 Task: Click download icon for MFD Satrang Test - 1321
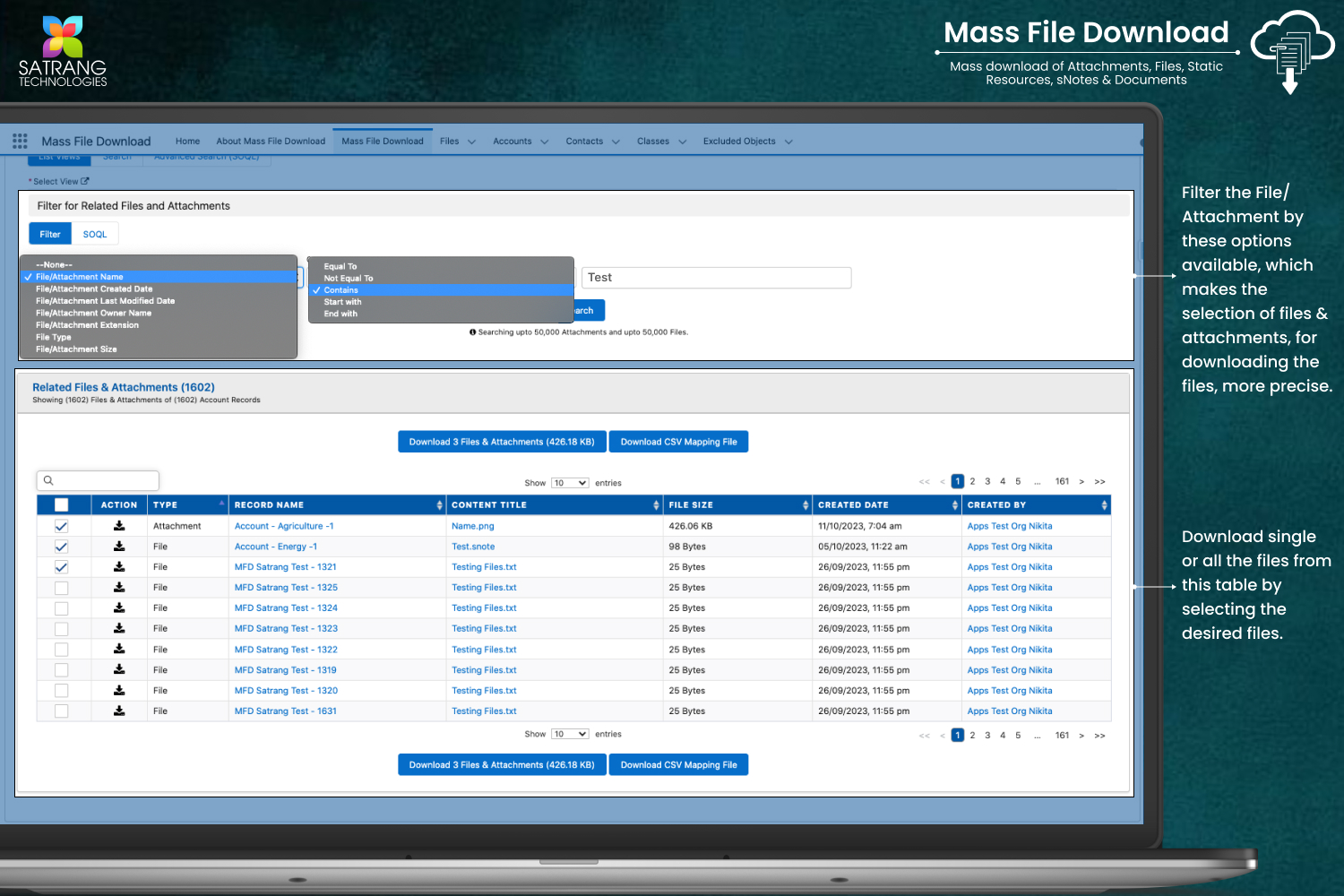coord(119,567)
